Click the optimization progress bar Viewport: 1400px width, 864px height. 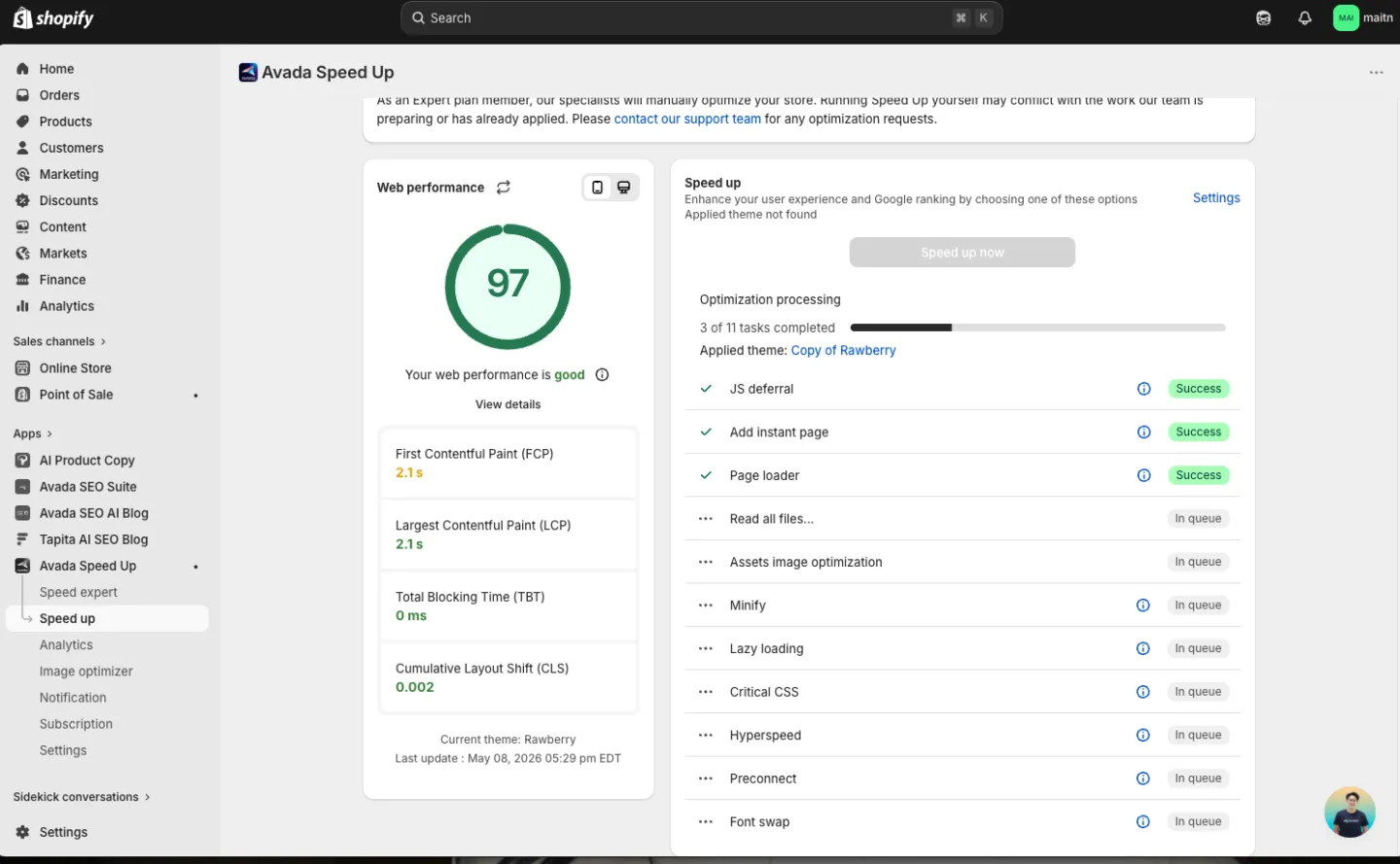[1037, 328]
